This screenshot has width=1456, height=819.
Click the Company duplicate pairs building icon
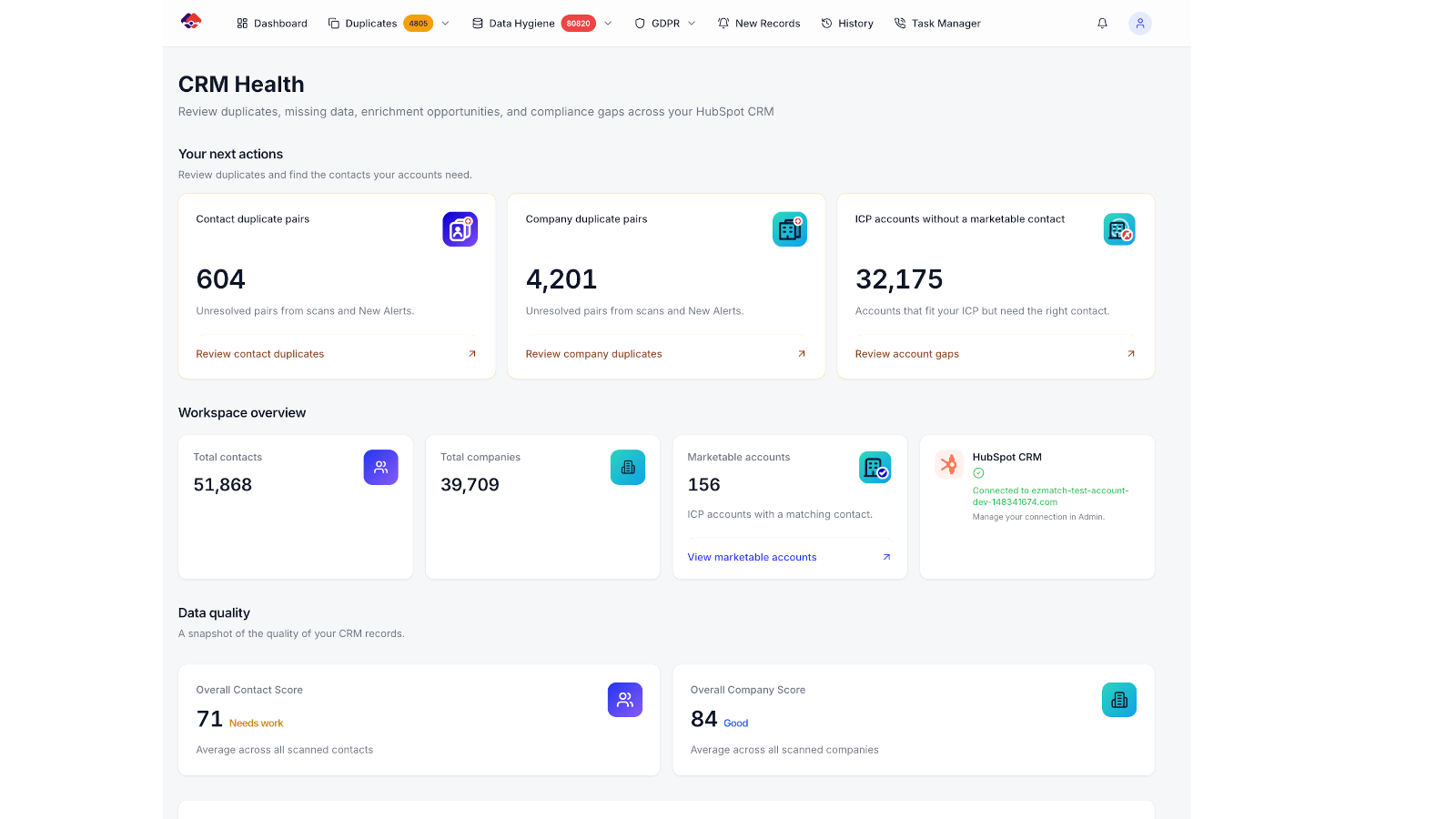[790, 229]
